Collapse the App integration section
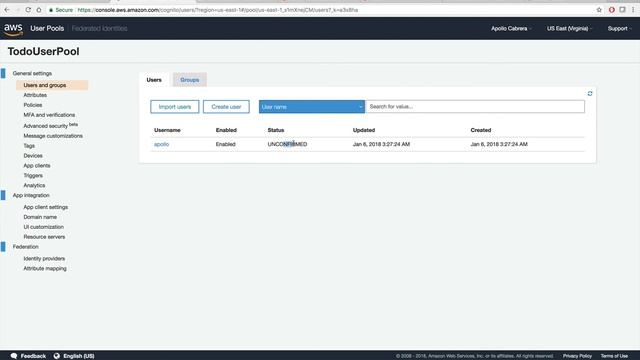 tap(31, 196)
